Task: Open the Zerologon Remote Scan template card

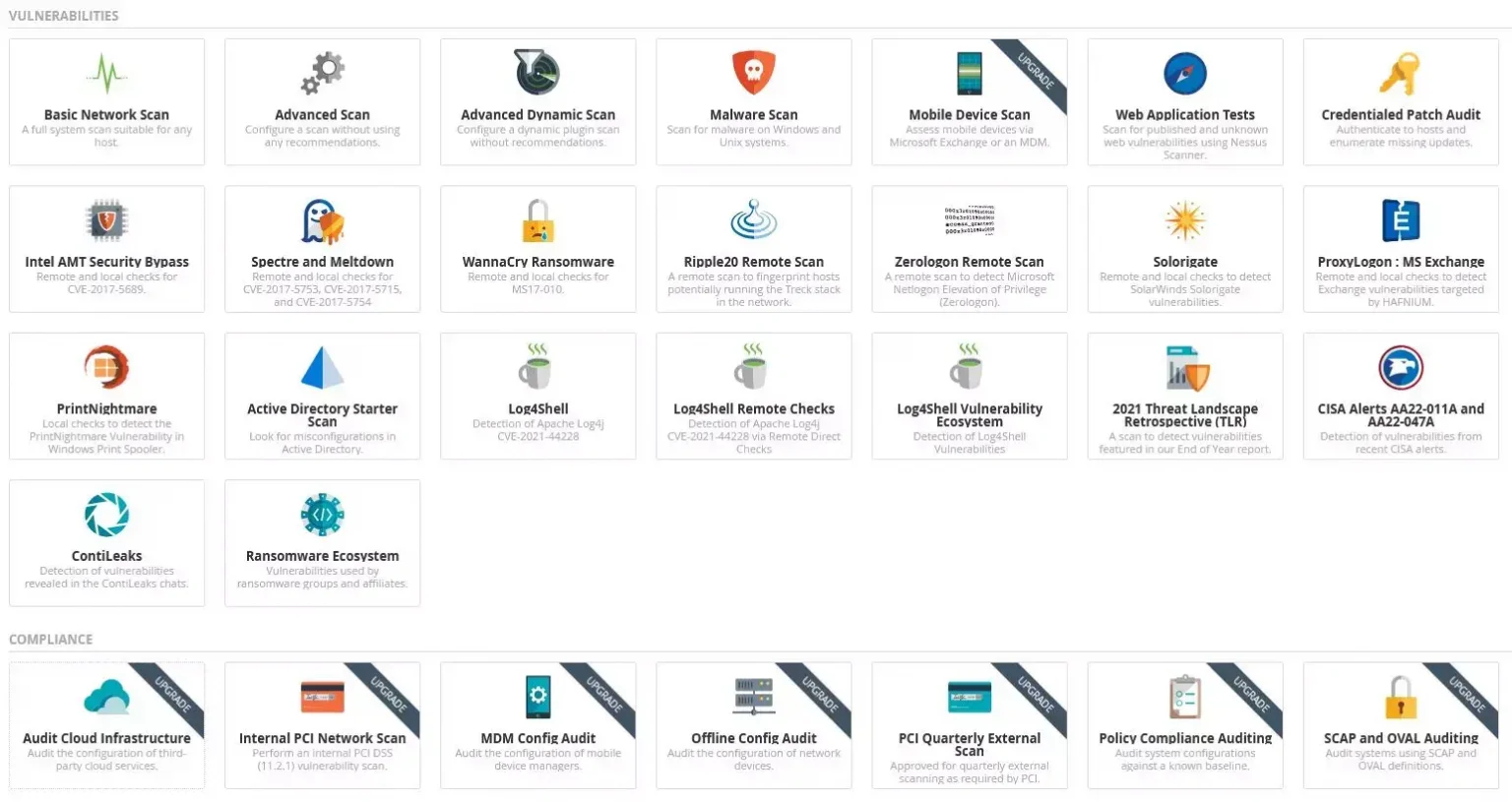Action: 969,249
